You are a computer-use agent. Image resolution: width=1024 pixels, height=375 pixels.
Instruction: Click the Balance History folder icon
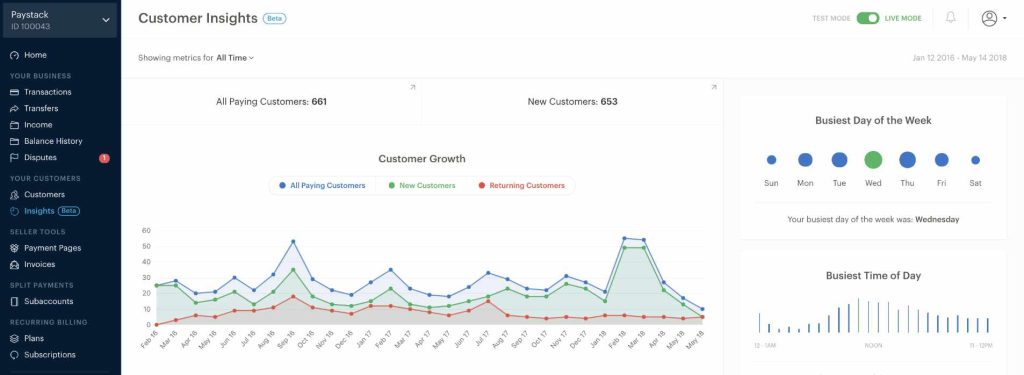(x=14, y=141)
